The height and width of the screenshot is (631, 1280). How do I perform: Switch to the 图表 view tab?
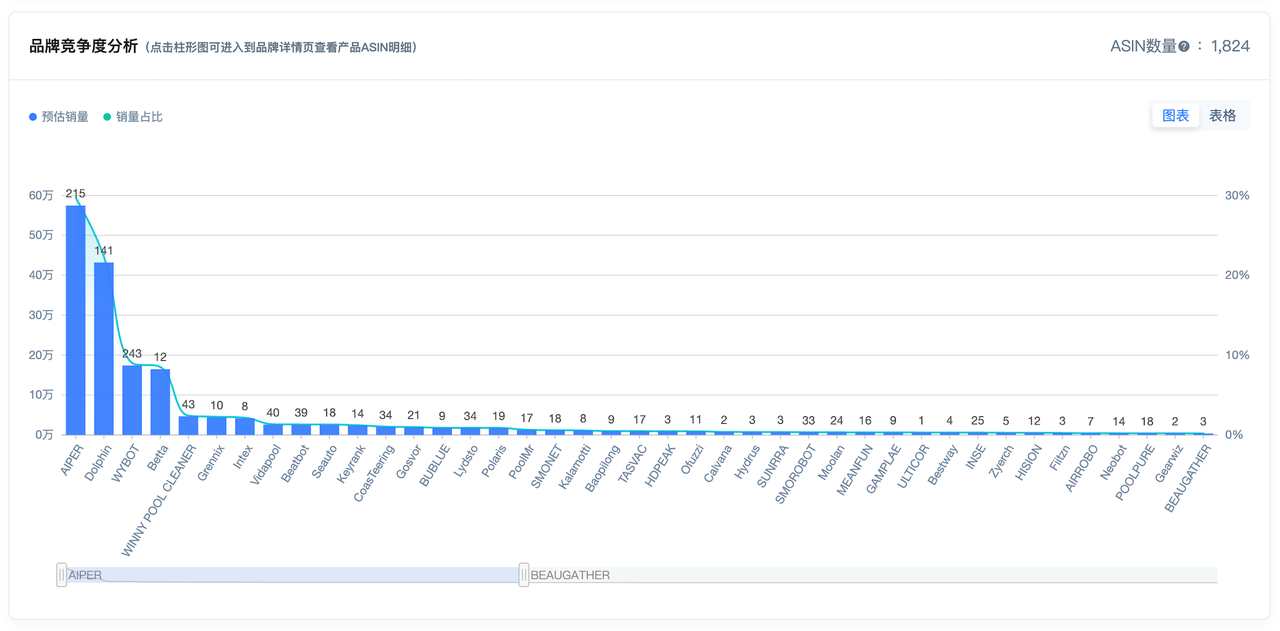coord(1175,116)
